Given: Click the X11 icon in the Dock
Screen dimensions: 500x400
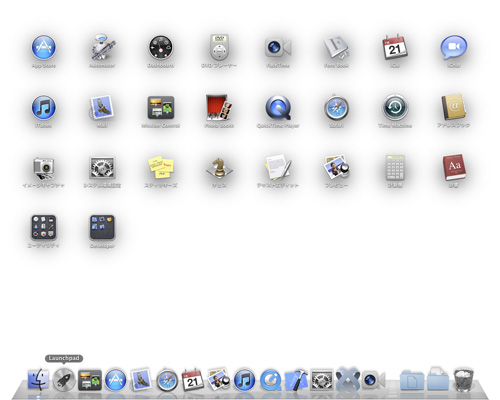Looking at the screenshot, I should click(x=348, y=379).
